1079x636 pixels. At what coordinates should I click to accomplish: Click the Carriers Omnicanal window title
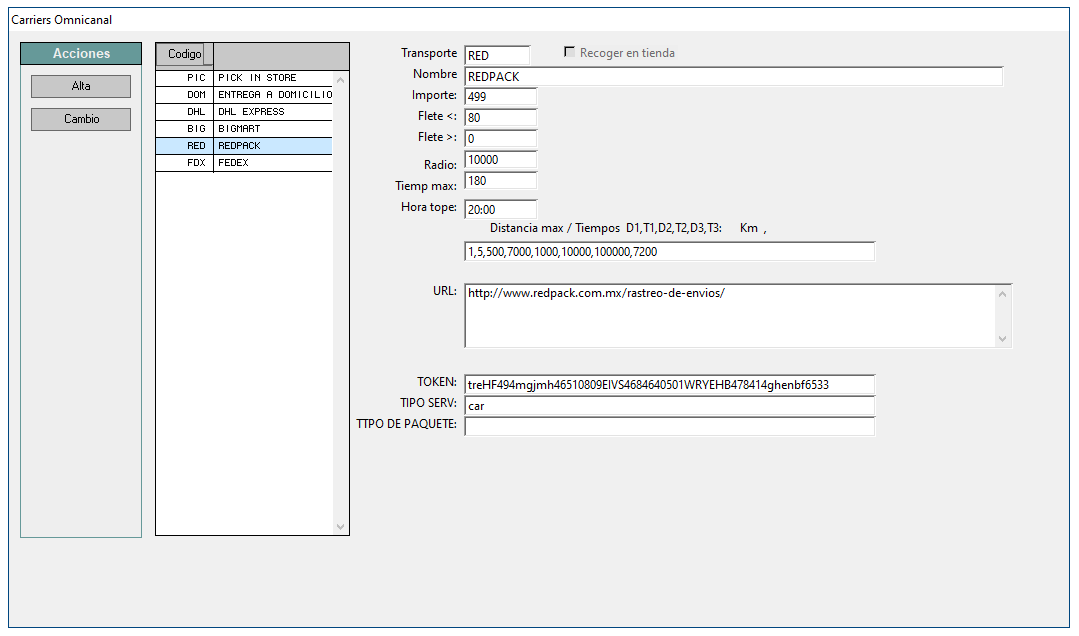click(x=61, y=20)
